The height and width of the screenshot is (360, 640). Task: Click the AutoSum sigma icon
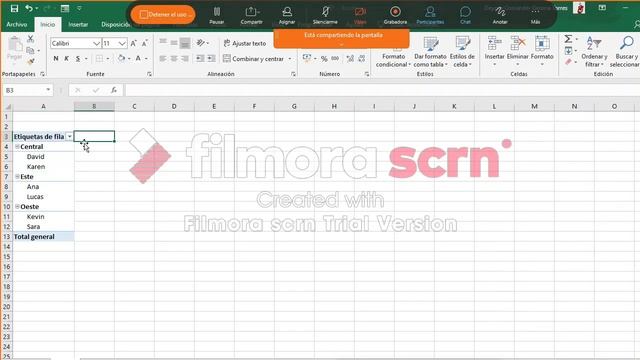point(568,39)
